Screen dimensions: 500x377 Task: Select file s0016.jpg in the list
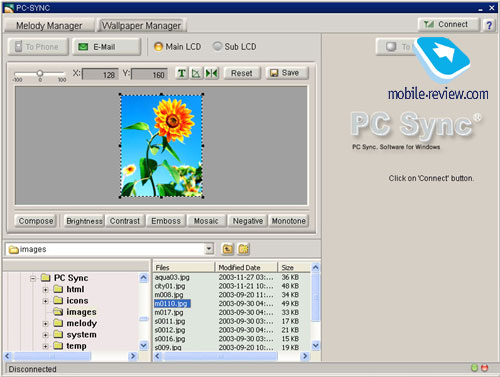click(170, 339)
